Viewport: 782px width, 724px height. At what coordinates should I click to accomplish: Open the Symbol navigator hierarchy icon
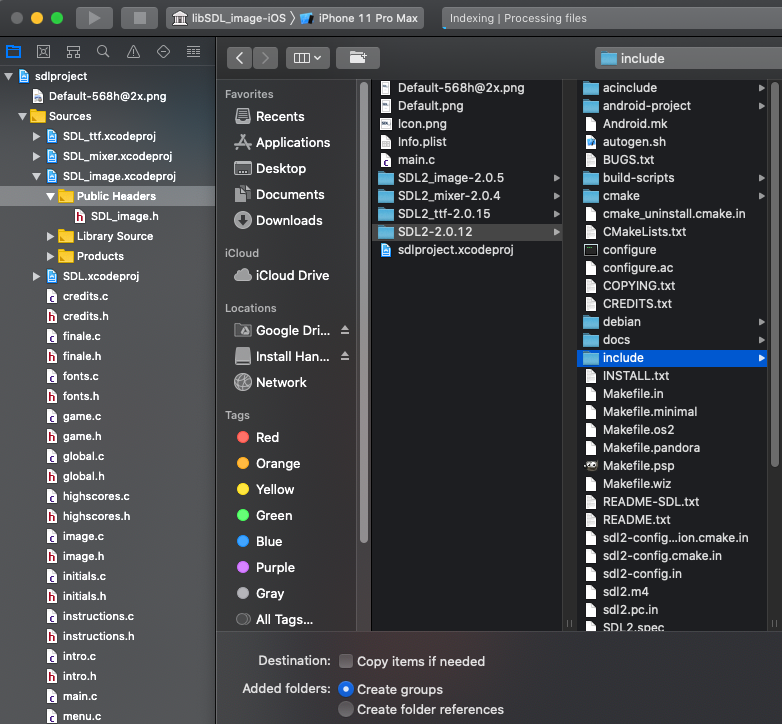click(73, 51)
